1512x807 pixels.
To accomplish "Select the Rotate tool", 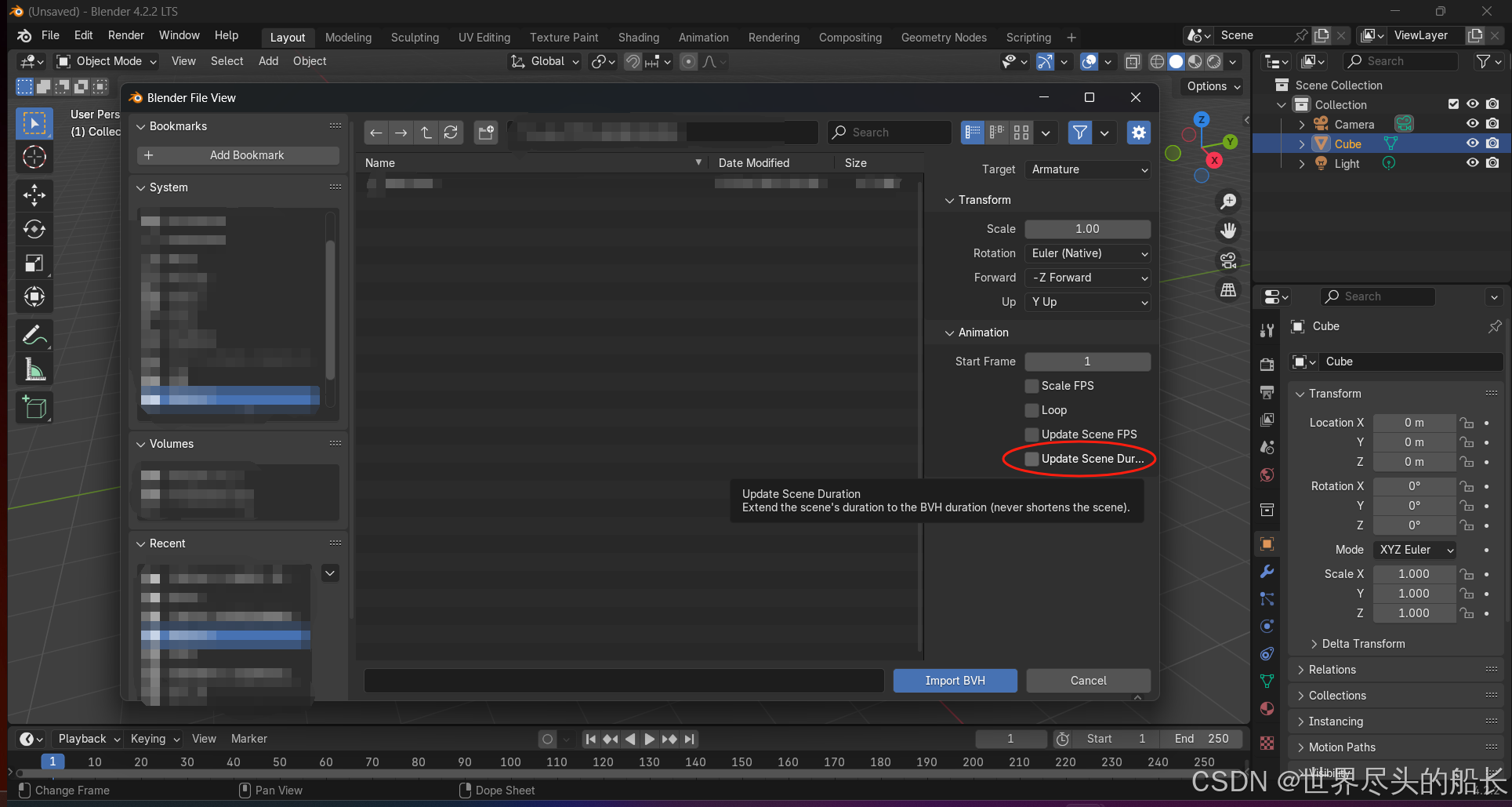I will [34, 229].
